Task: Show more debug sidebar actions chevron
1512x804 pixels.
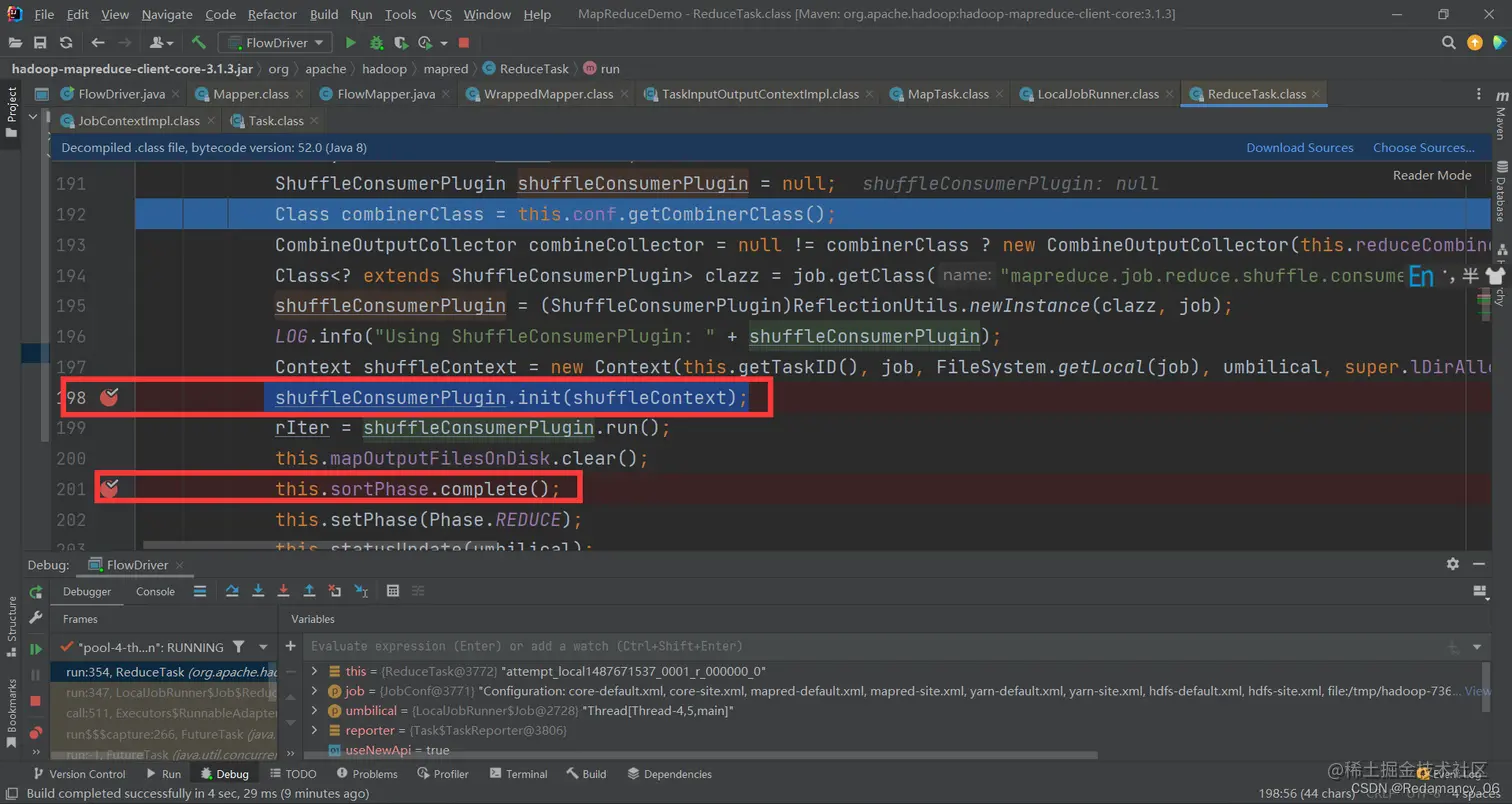Action: coord(36,753)
